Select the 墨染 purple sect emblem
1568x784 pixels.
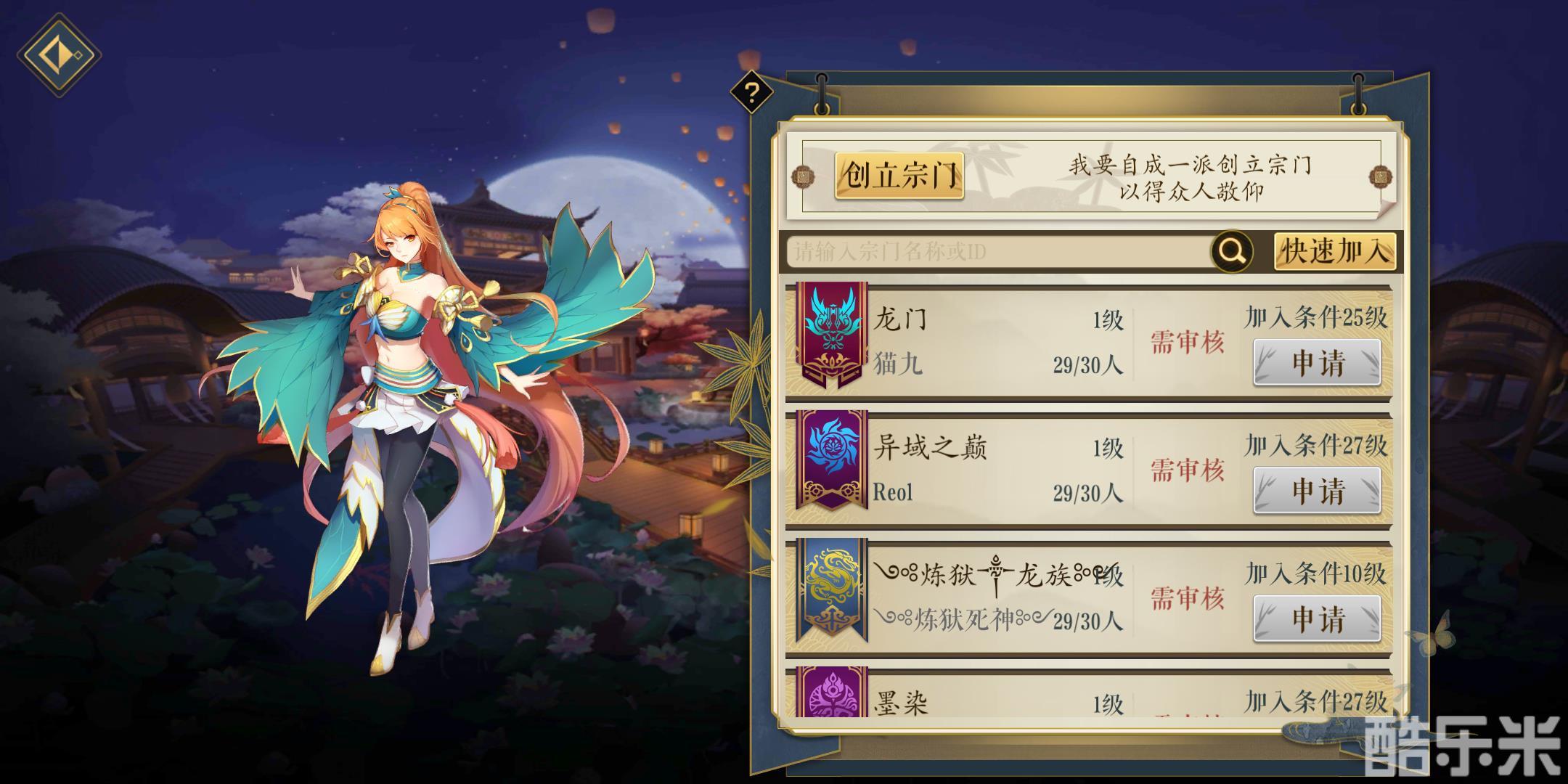pyautogui.click(x=832, y=692)
